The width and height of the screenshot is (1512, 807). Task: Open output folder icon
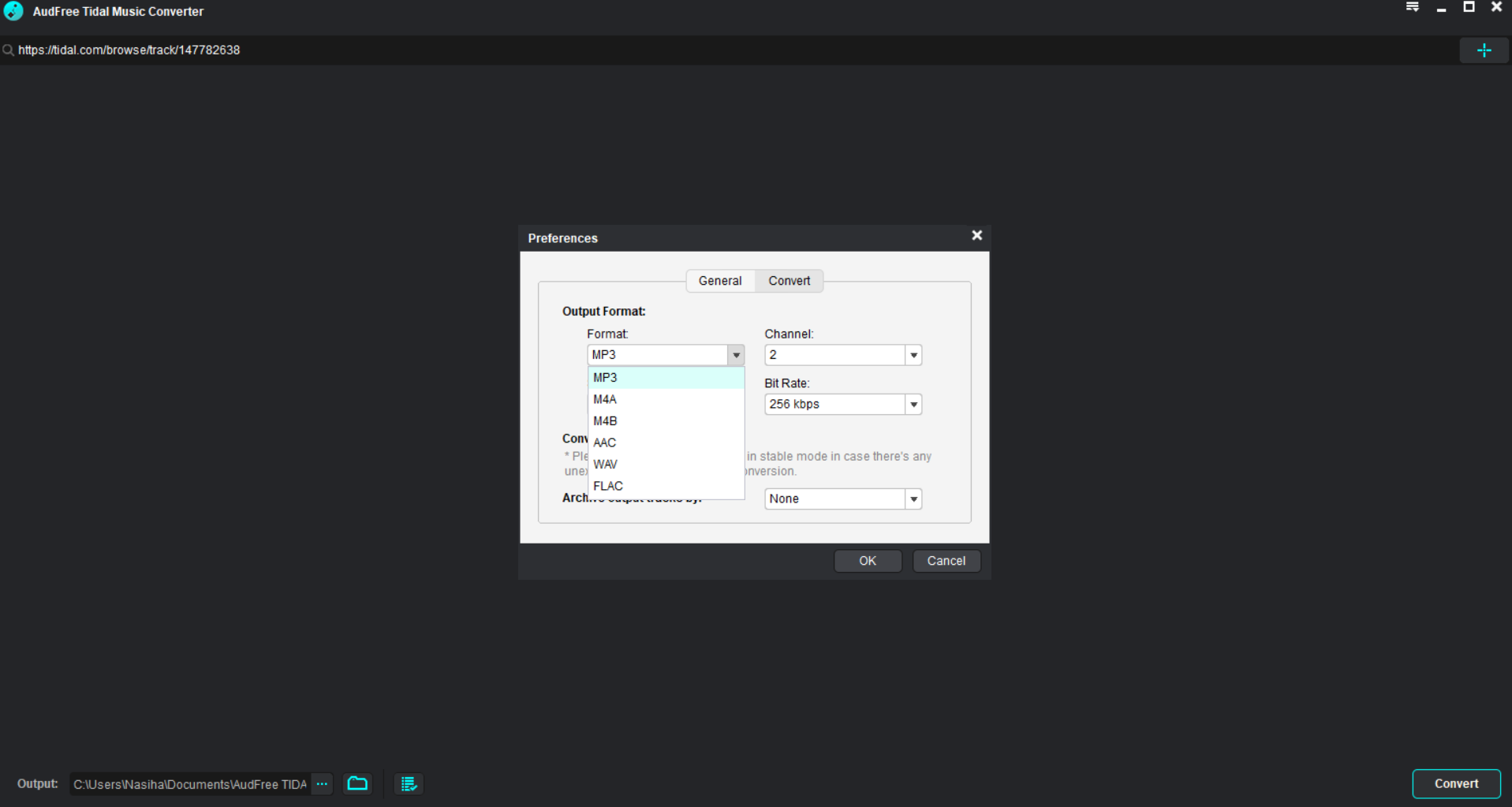click(357, 783)
